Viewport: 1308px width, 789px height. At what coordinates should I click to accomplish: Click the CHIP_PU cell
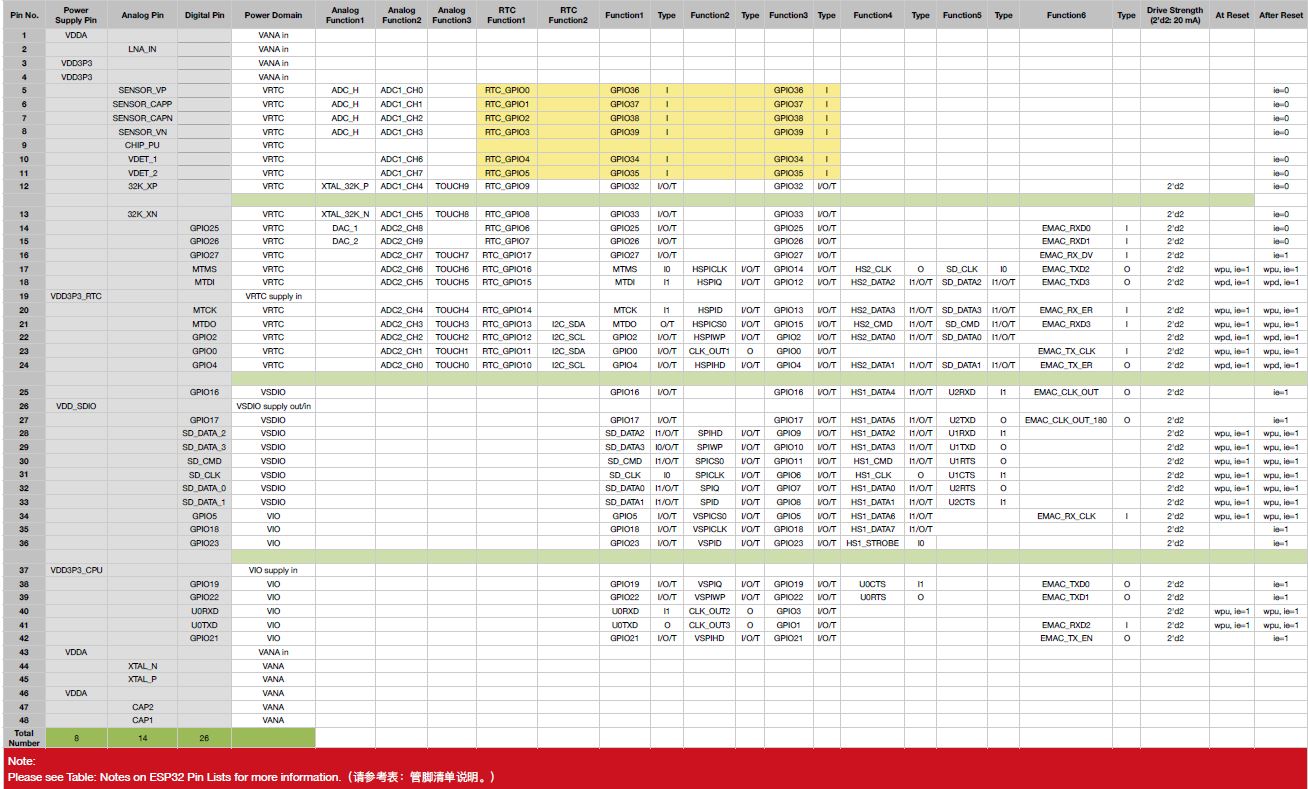click(x=142, y=145)
